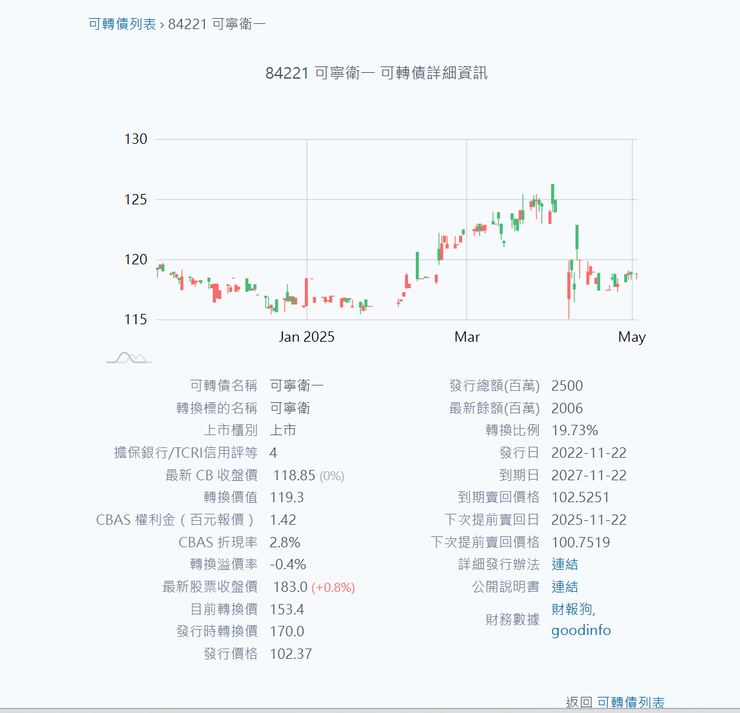Open the 公開說明書 連結 link
This screenshot has height=713, width=740.
coord(564,586)
